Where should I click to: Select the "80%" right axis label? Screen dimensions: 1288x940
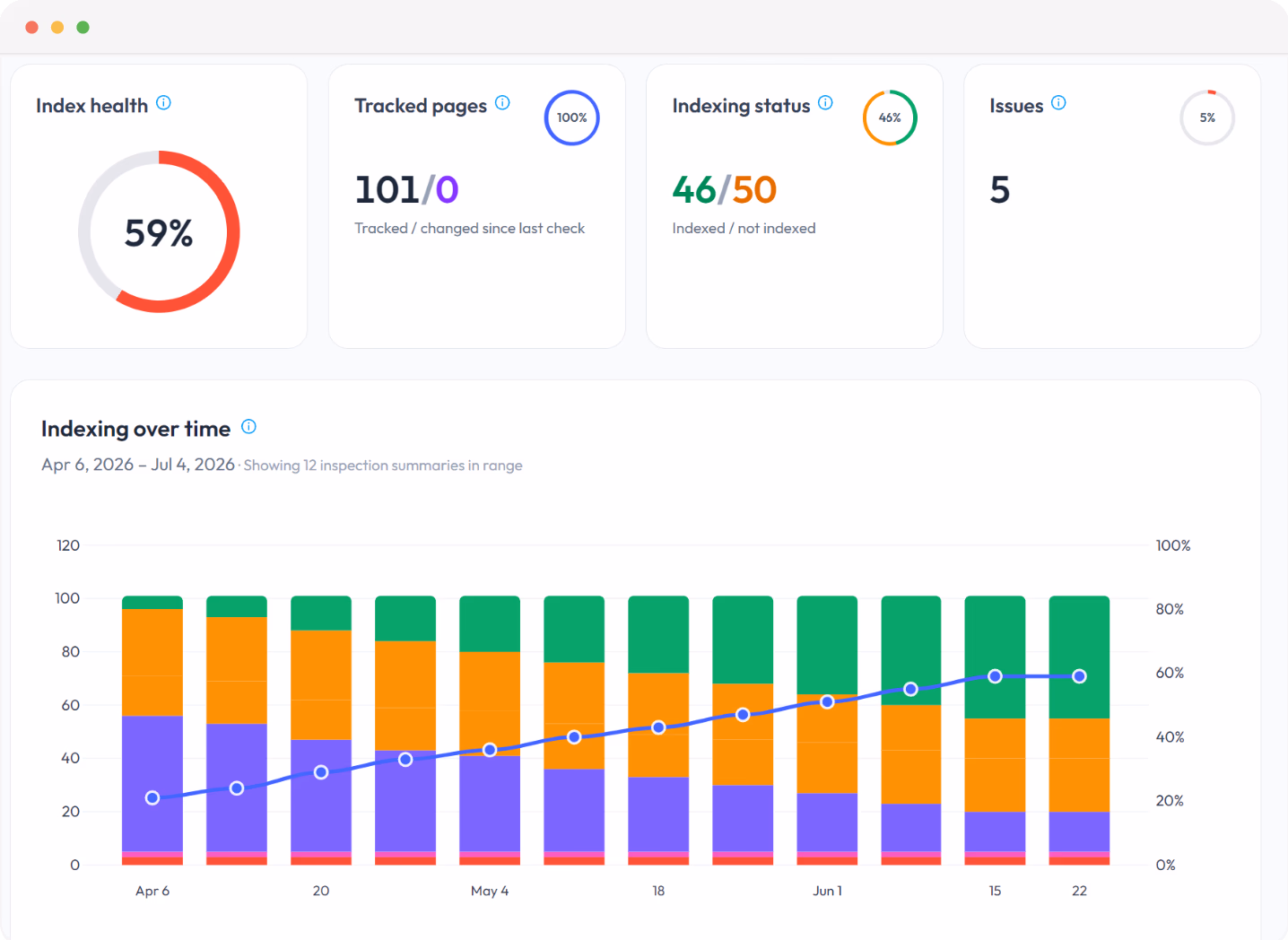tap(1170, 609)
